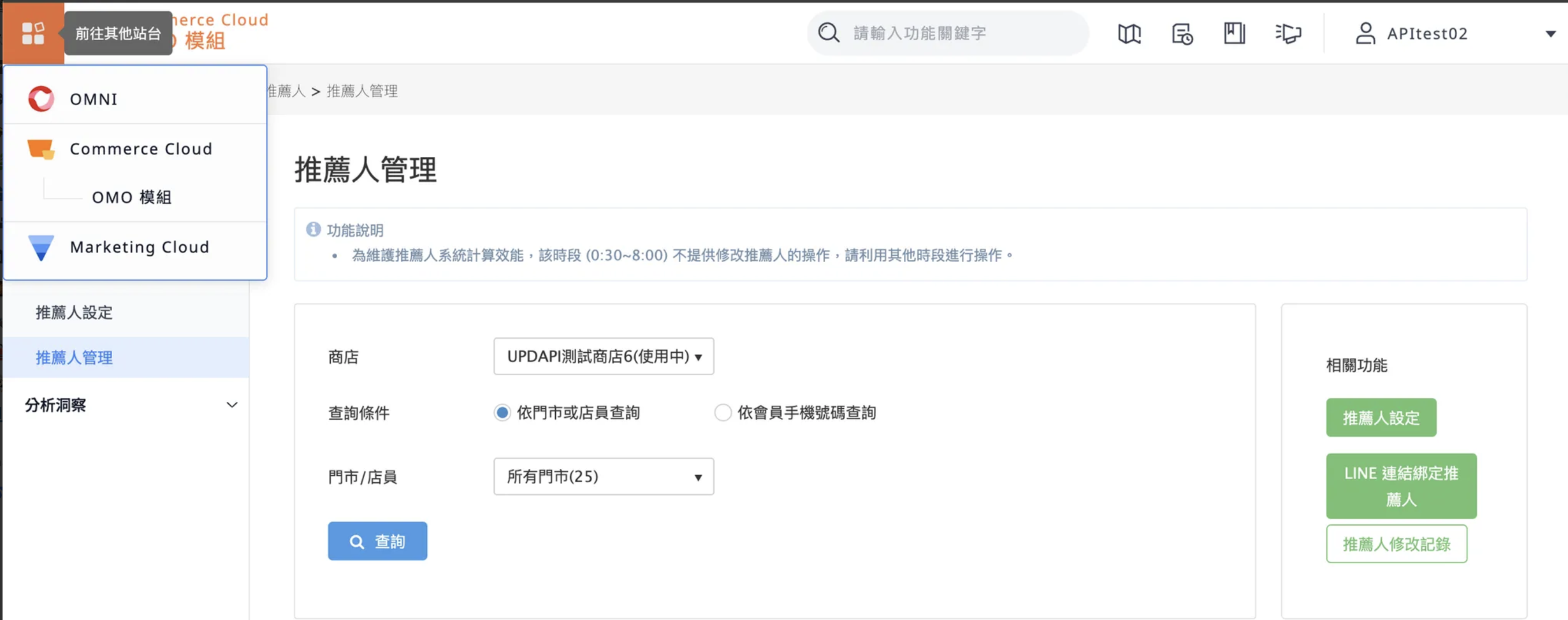
Task: Open the map icon in header
Action: point(1129,33)
